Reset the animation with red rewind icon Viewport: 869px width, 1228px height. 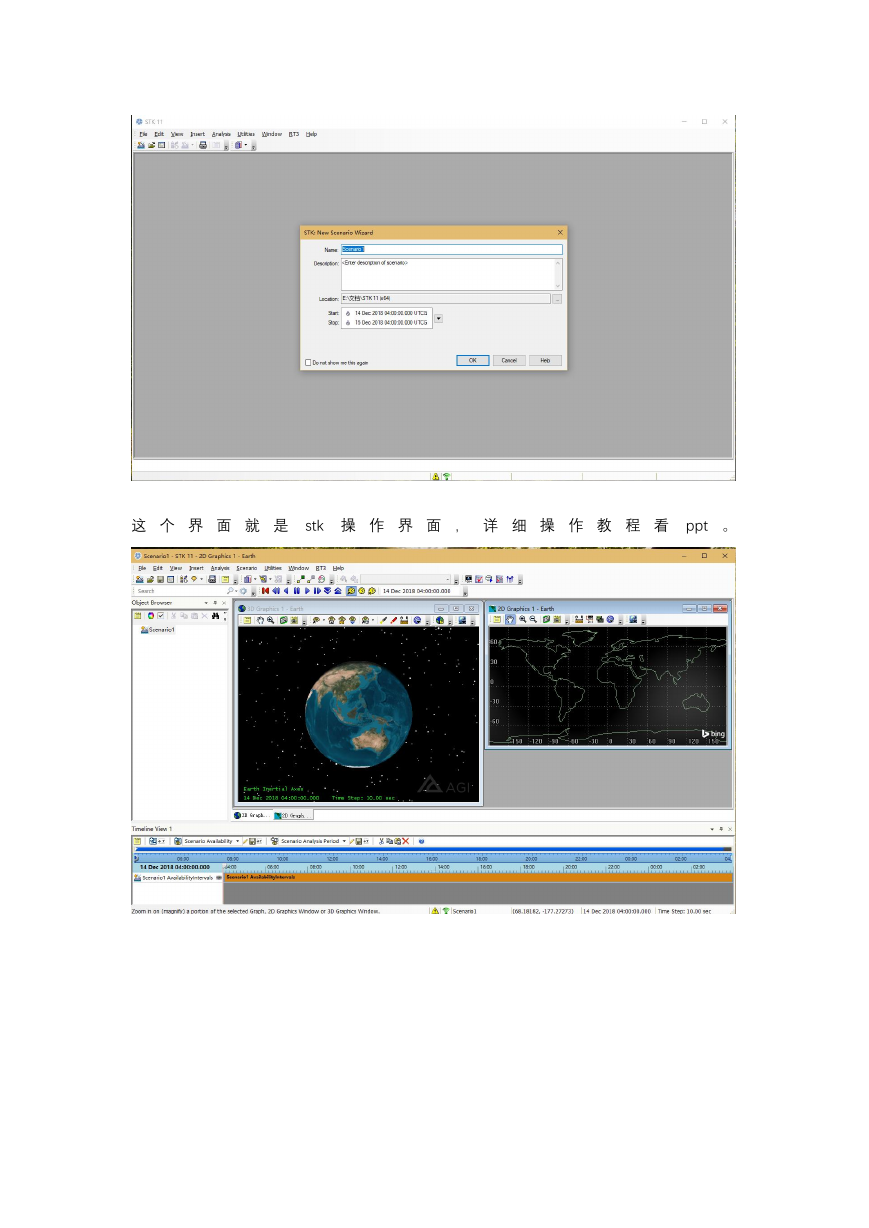click(266, 591)
